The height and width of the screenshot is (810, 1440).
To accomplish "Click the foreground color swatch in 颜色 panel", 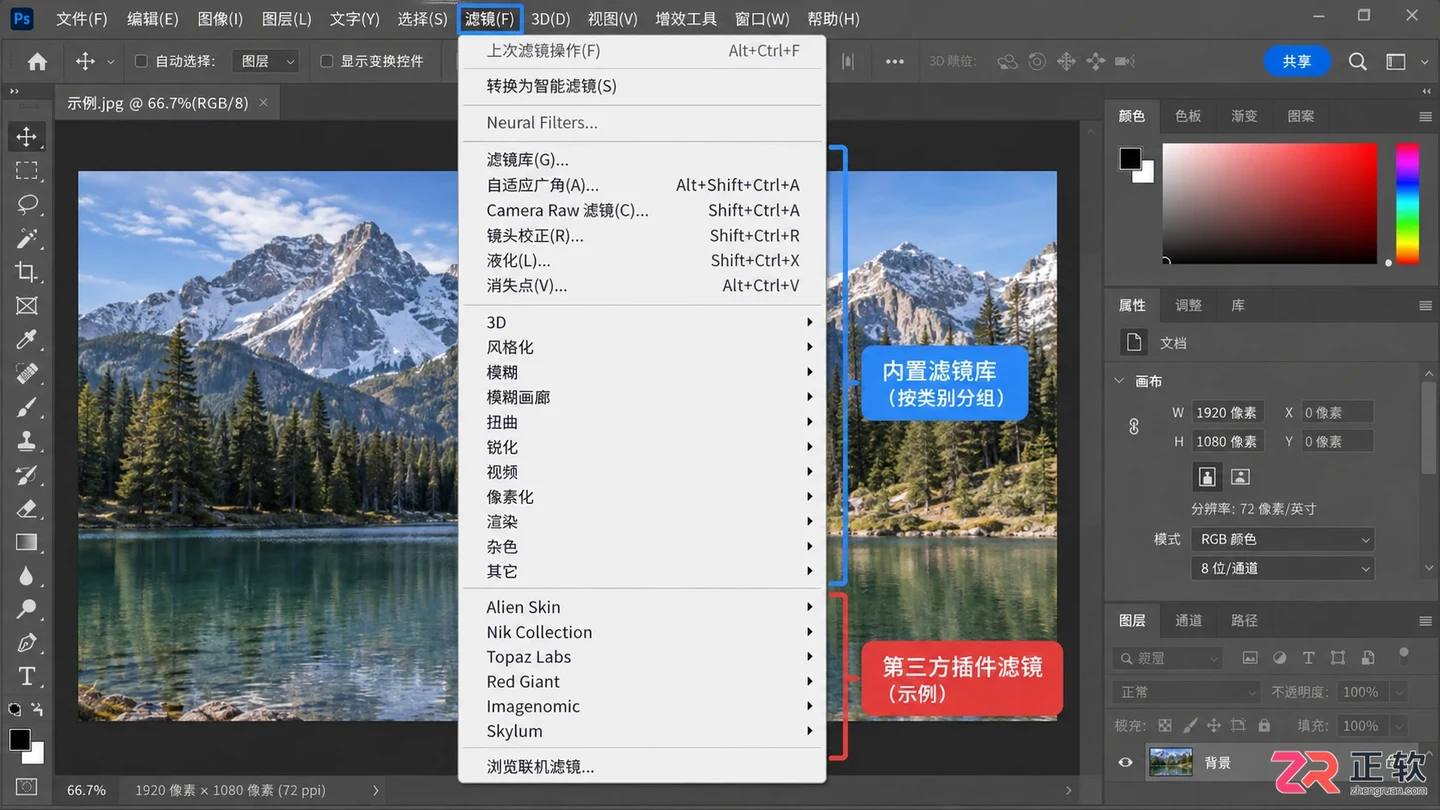I will click(x=1130, y=158).
